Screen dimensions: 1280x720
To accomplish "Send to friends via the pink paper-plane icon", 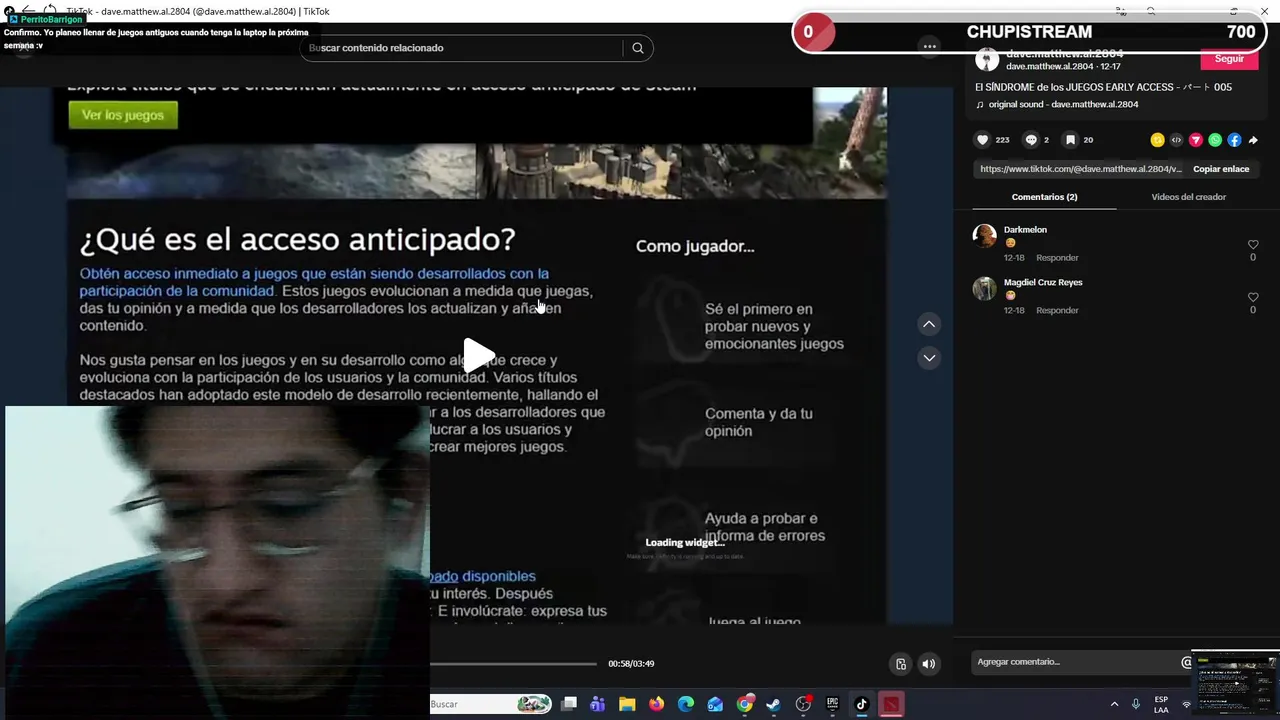I will (1195, 140).
